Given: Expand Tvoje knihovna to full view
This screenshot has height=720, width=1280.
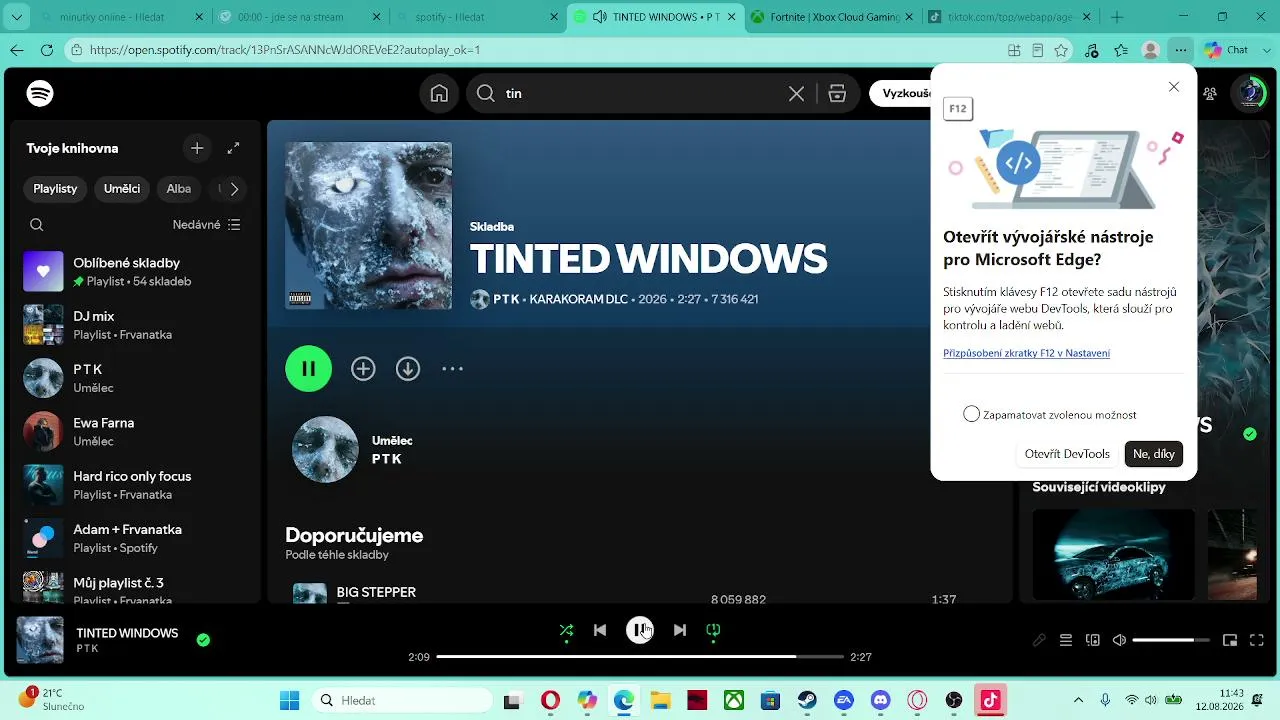Looking at the screenshot, I should coord(233,148).
